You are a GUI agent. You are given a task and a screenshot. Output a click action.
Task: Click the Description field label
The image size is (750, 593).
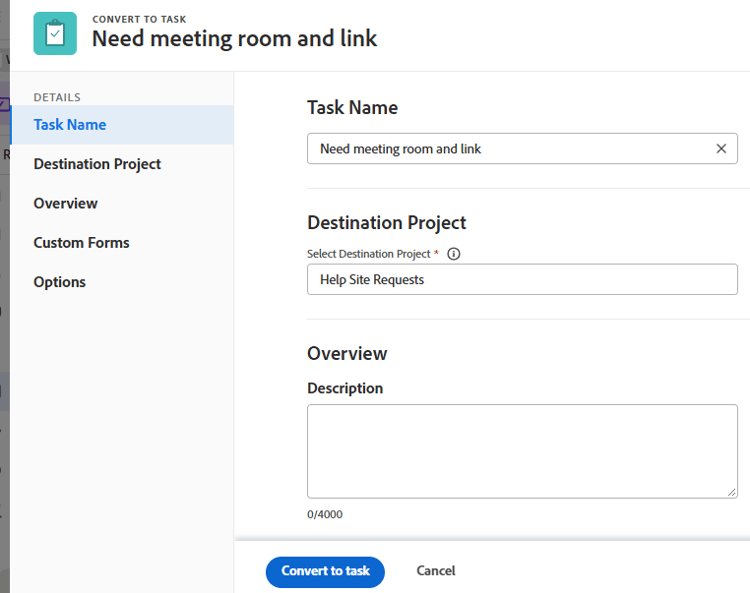pyautogui.click(x=345, y=388)
